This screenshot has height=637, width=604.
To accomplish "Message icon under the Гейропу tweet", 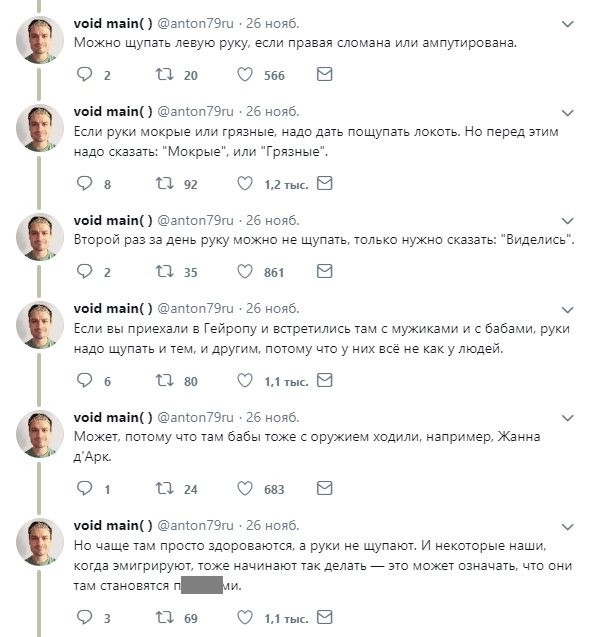I will point(325,381).
